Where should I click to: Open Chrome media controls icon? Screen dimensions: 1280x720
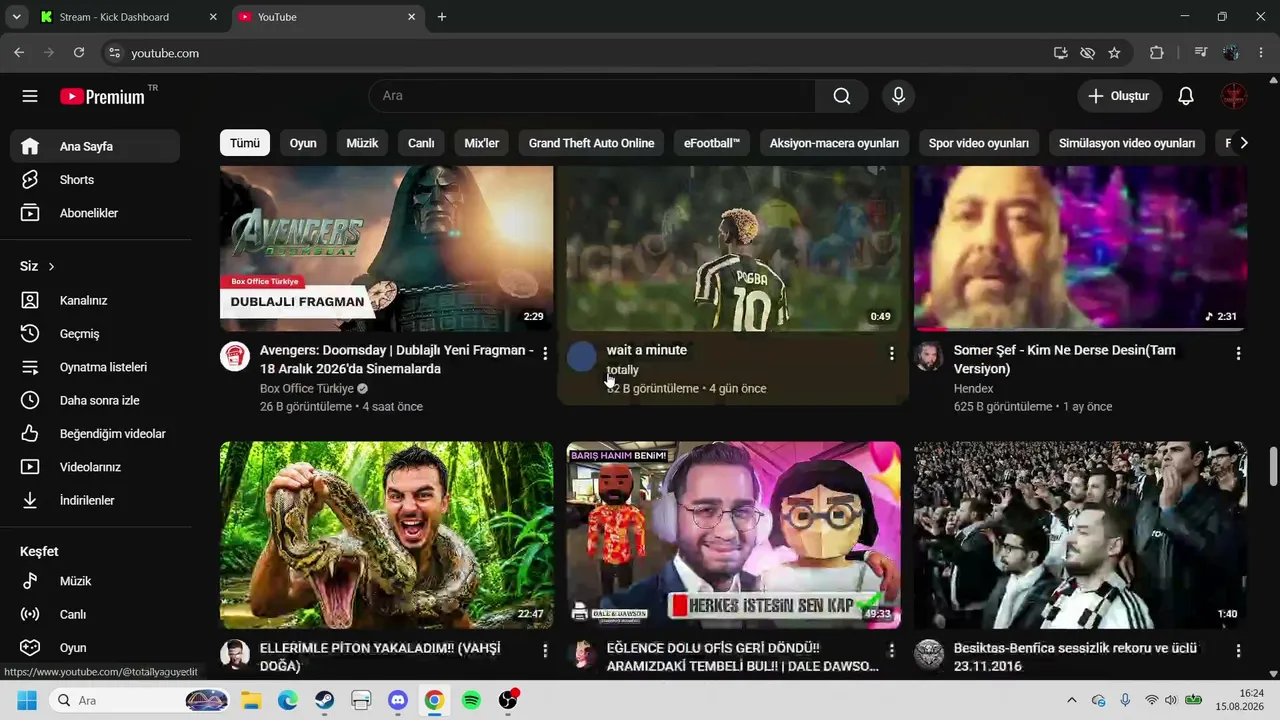[x=1201, y=53]
